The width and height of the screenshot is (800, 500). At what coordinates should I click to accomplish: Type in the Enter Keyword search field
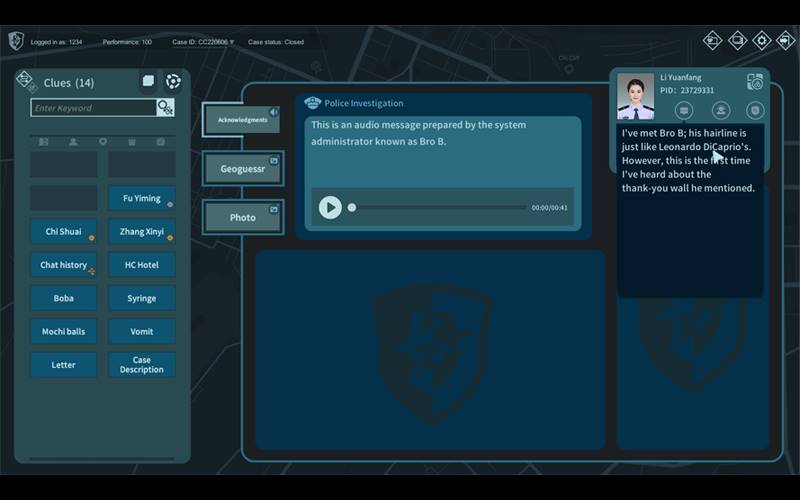92,108
